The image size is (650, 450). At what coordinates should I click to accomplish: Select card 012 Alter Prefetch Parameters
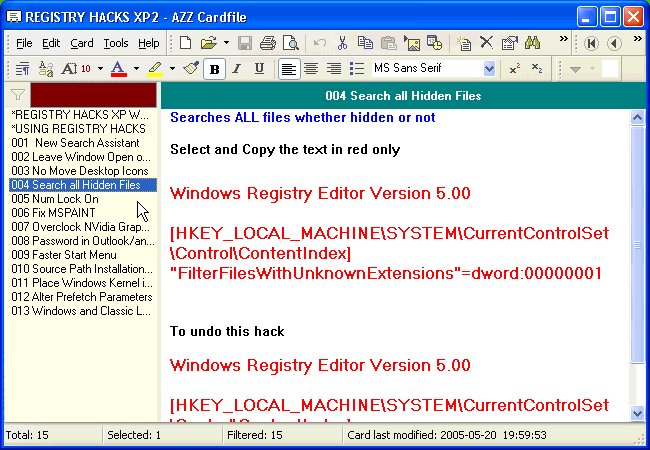point(82,297)
